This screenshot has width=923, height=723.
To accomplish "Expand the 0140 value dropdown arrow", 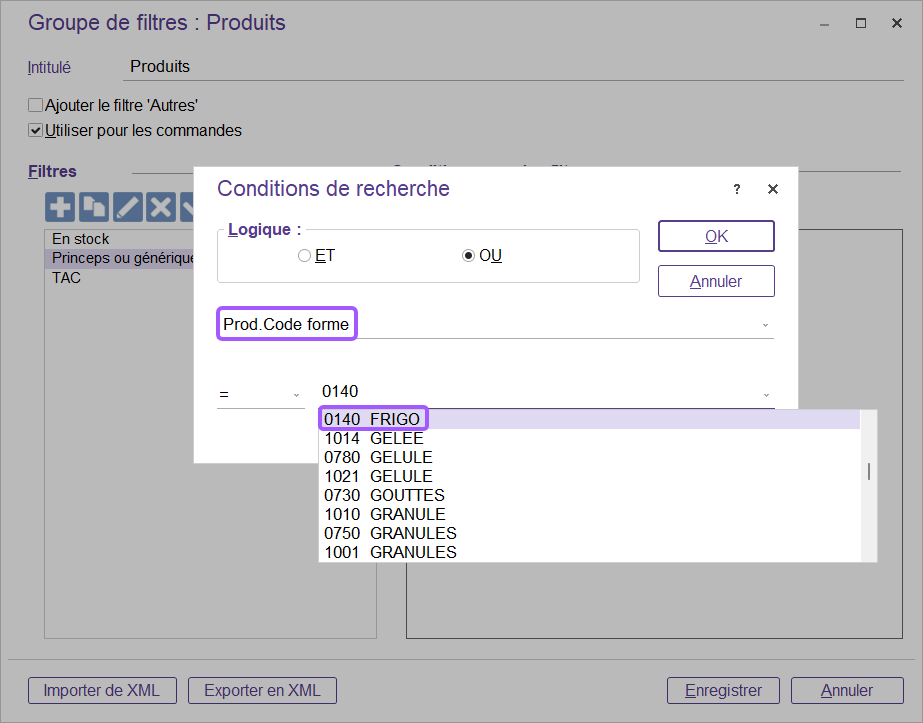I will (x=765, y=394).
